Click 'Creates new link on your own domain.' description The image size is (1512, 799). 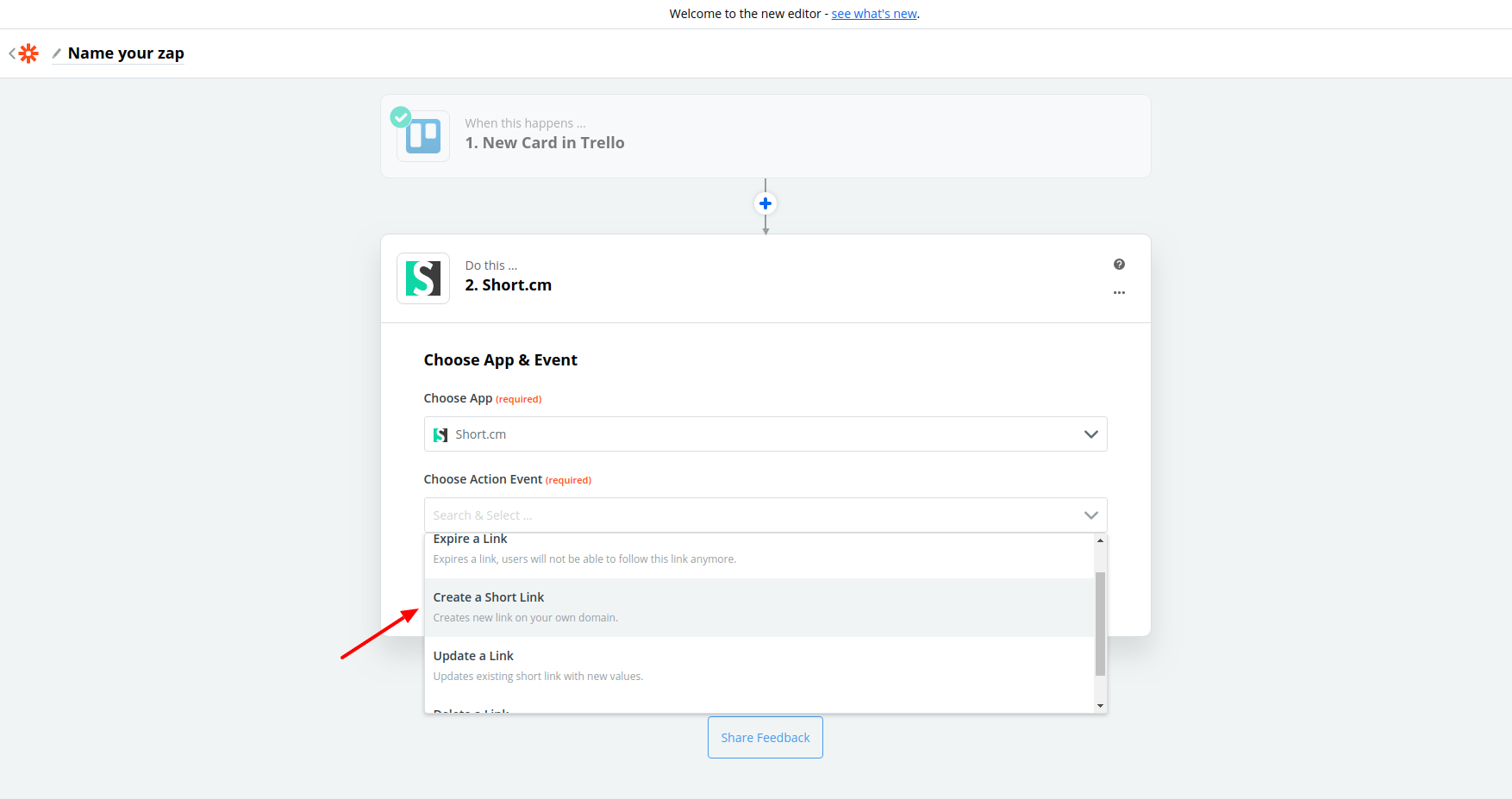pyautogui.click(x=526, y=618)
